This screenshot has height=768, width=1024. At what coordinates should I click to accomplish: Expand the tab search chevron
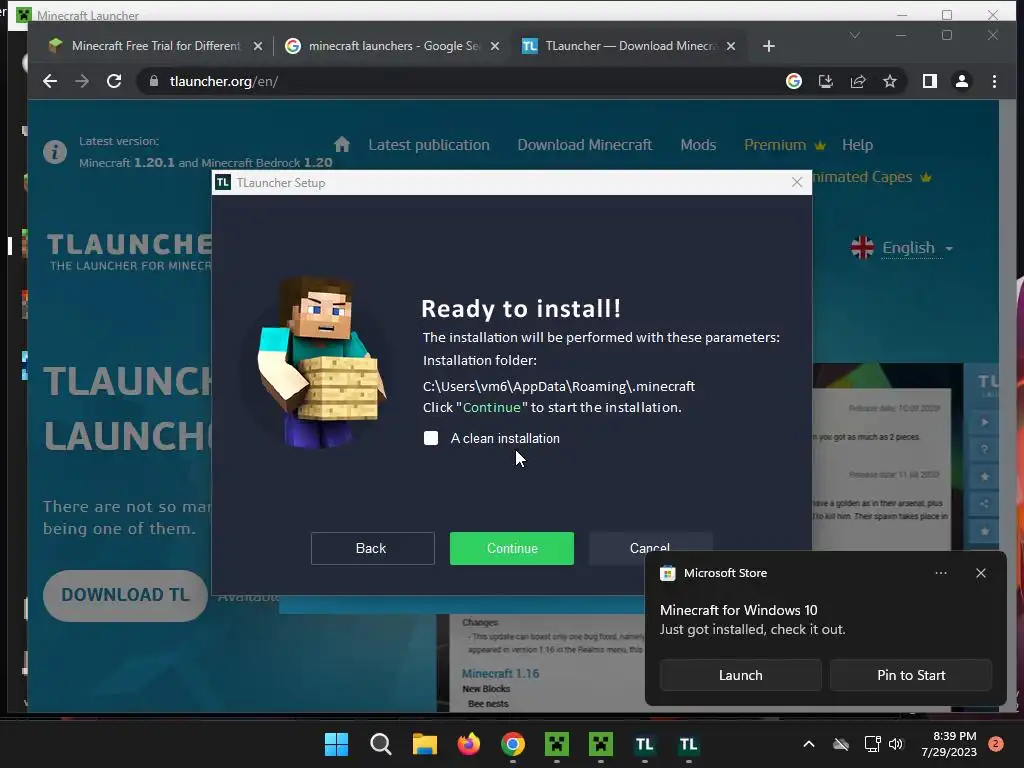coord(855,35)
